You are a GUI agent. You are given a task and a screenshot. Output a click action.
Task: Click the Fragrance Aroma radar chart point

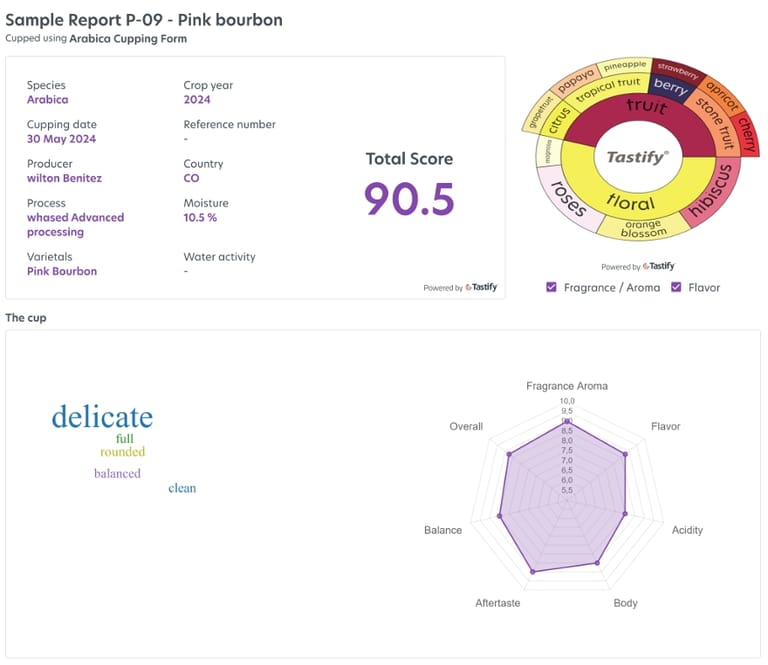tap(567, 421)
